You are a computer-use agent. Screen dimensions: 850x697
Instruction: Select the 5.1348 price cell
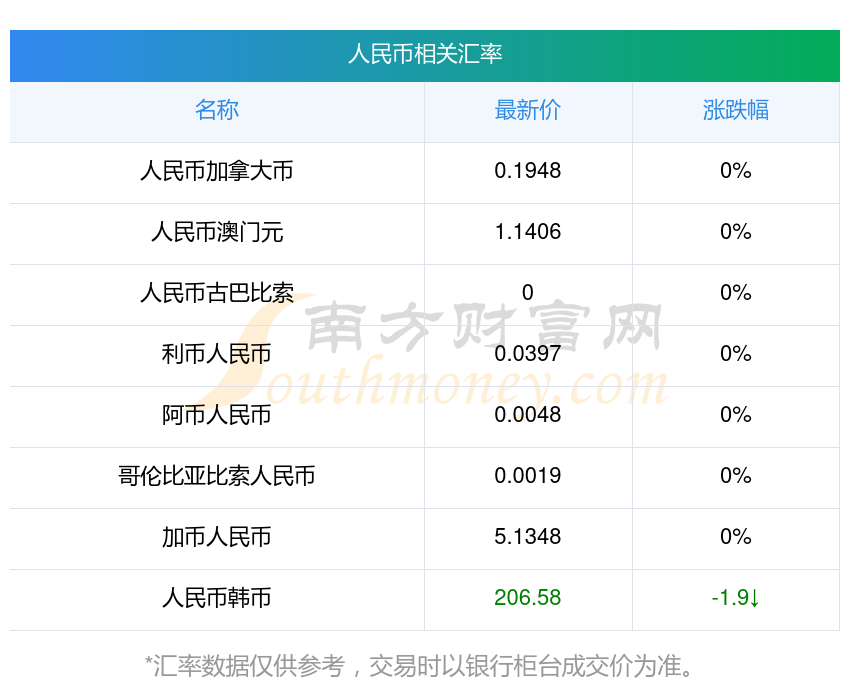point(528,537)
